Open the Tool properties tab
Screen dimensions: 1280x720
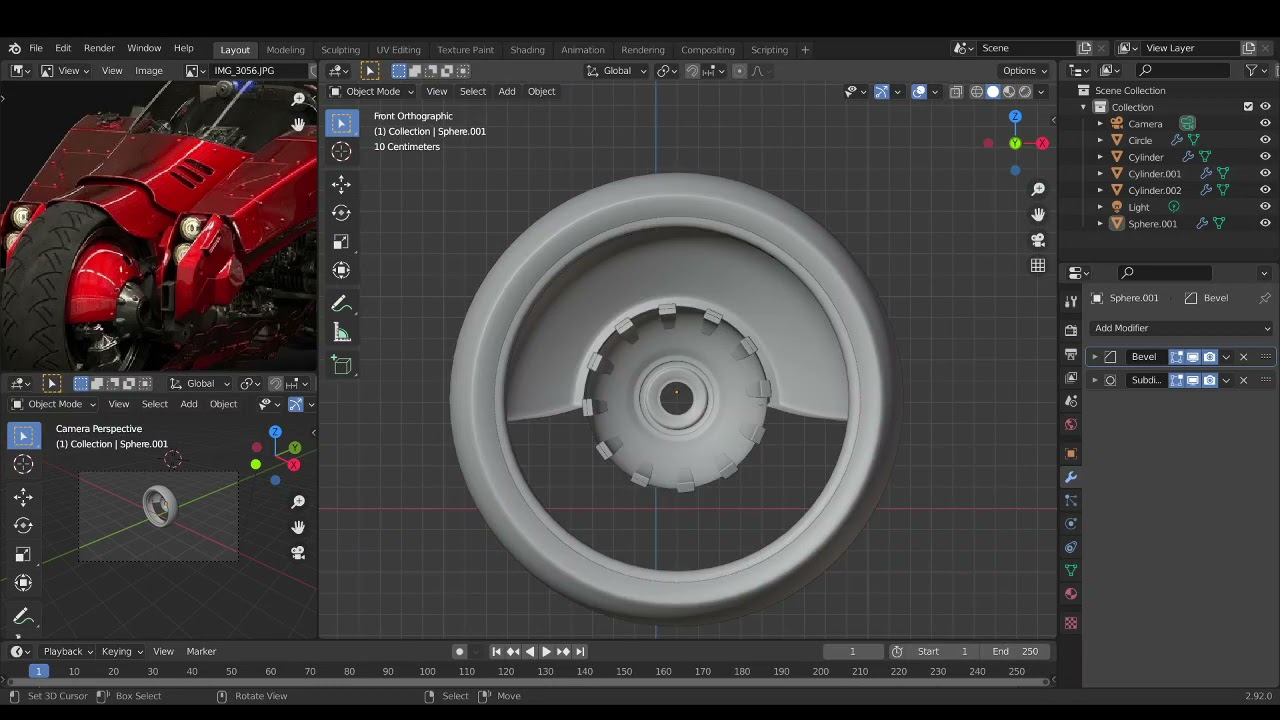pyautogui.click(x=1071, y=301)
